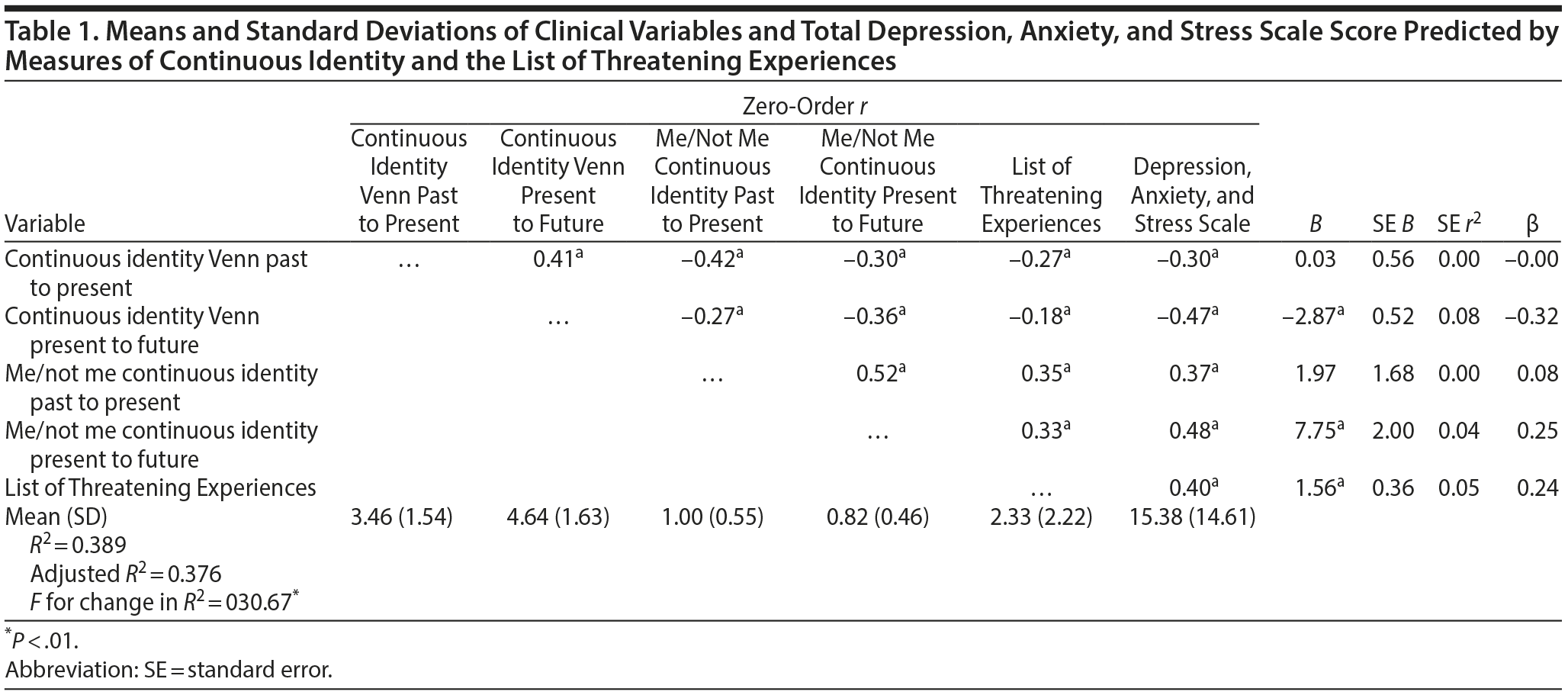Click the List of Threatening Experiences column header
The height and width of the screenshot is (695, 1568).
point(1041,195)
